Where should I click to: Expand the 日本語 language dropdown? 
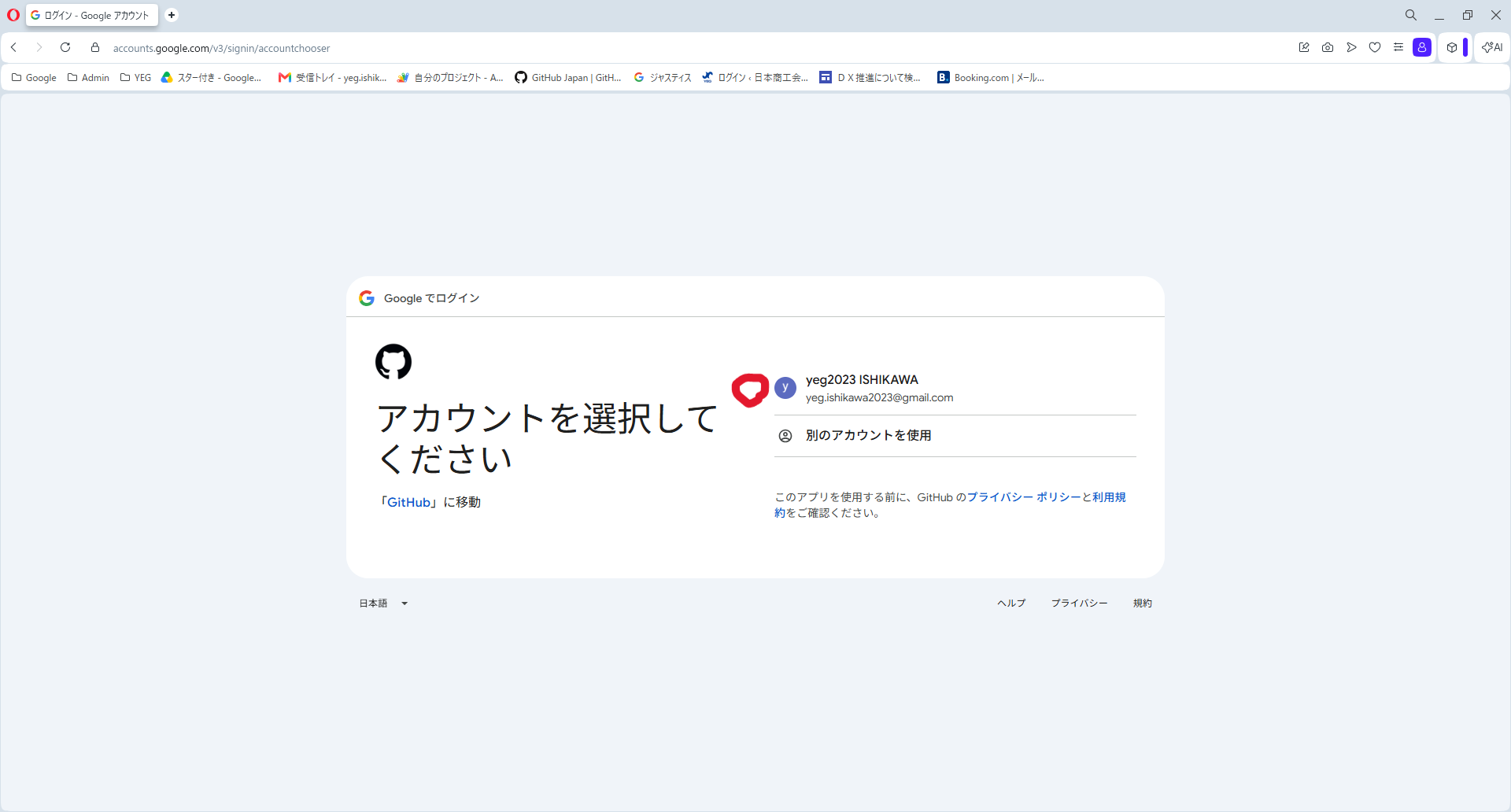pyautogui.click(x=384, y=603)
